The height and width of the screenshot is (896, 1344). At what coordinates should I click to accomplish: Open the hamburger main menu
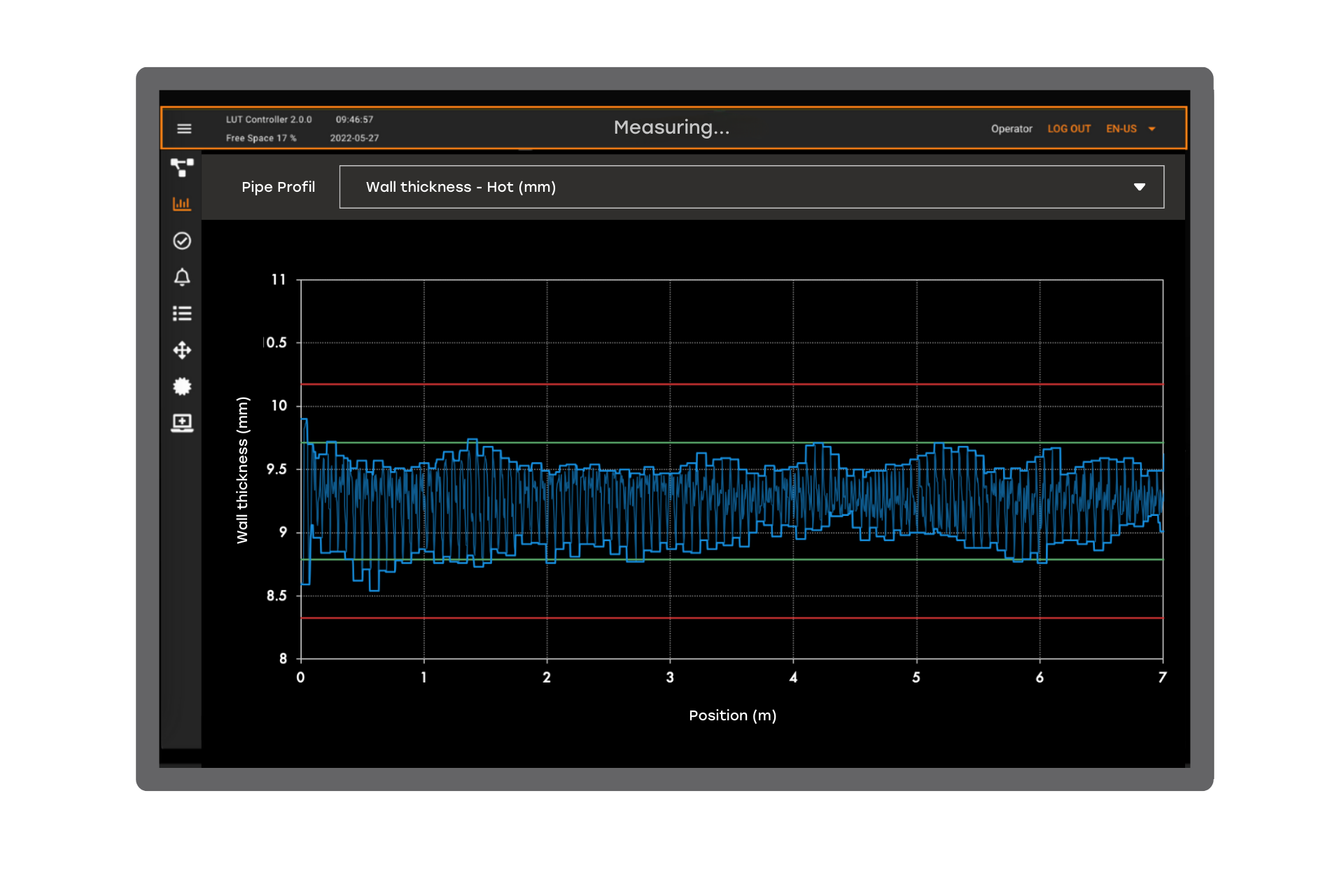pos(184,129)
